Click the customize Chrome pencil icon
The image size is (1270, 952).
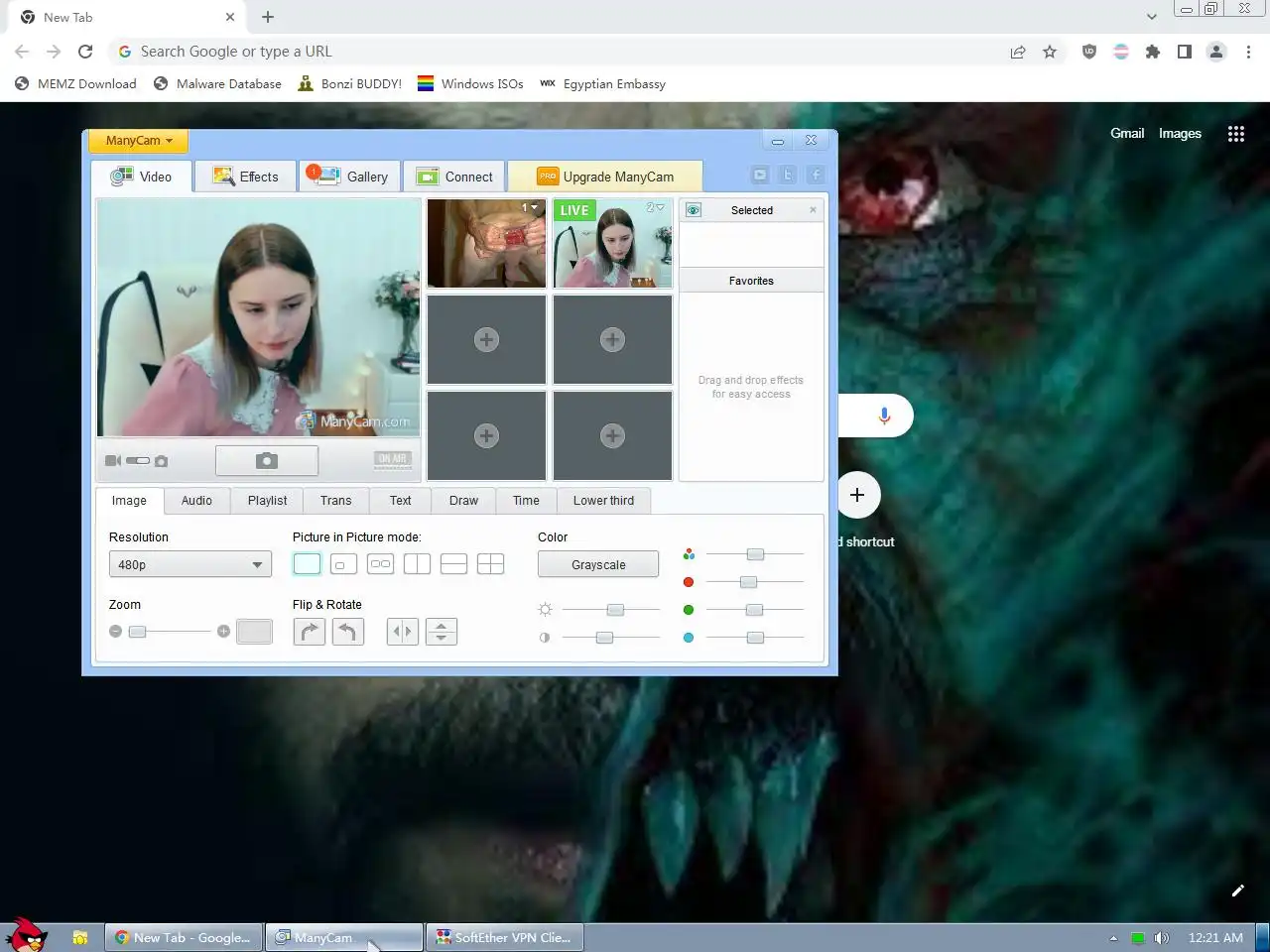click(x=1237, y=891)
